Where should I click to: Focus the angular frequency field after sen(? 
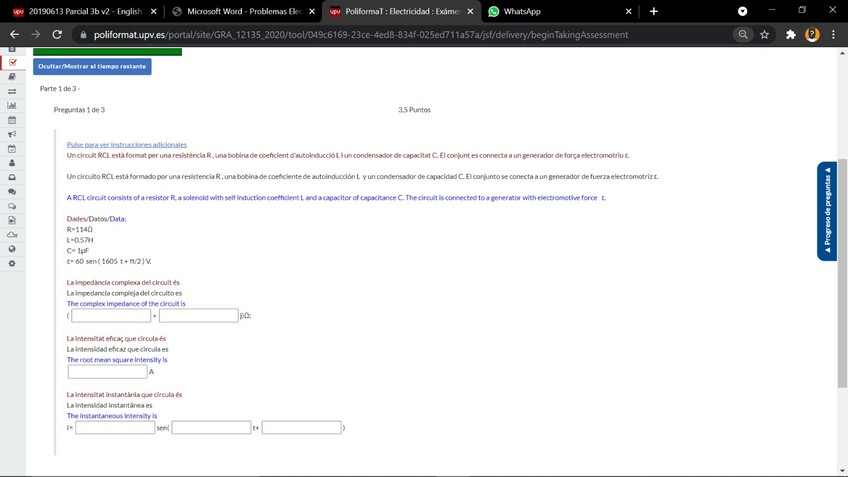(211, 428)
